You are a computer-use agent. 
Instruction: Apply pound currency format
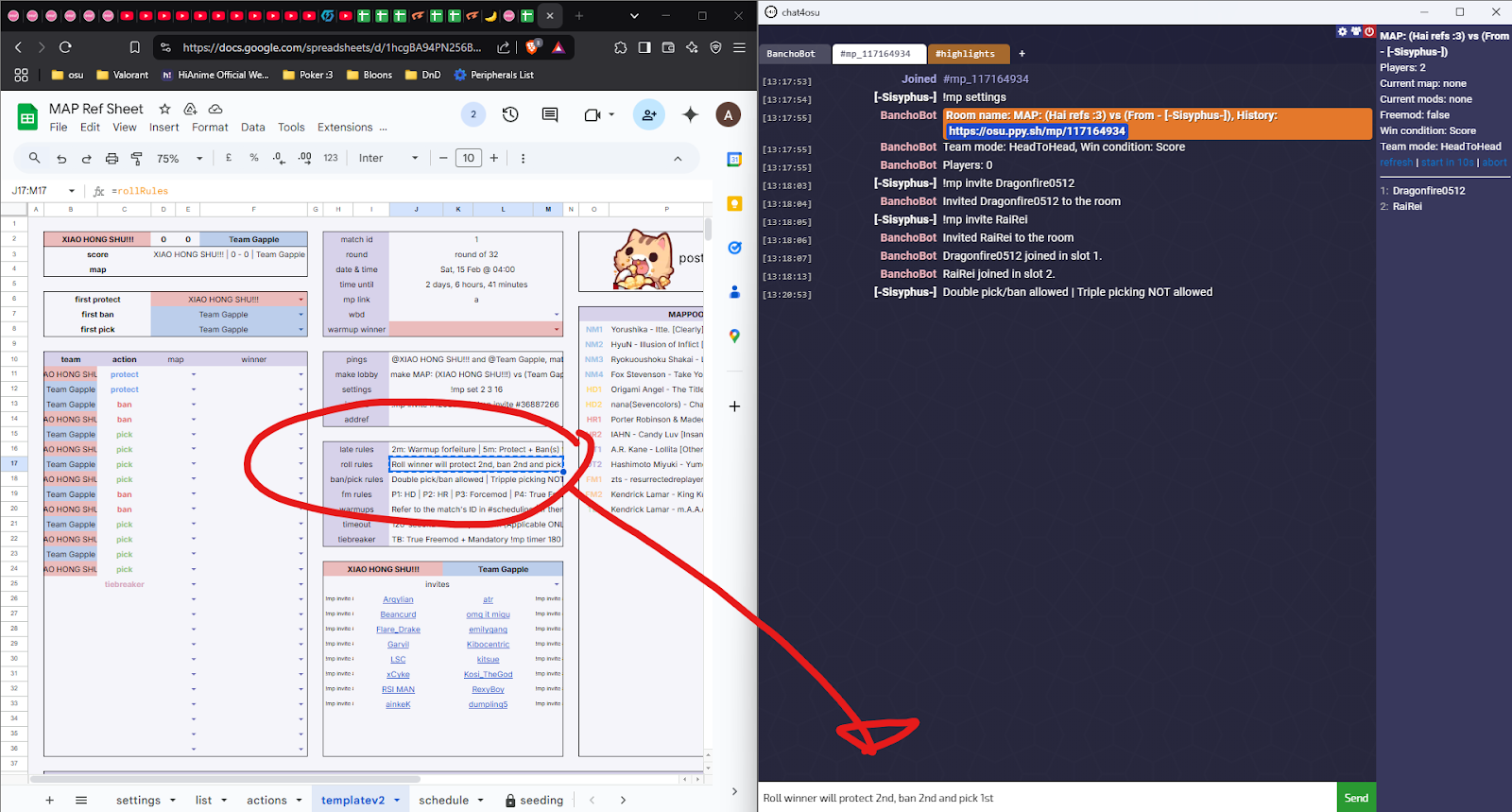229,158
